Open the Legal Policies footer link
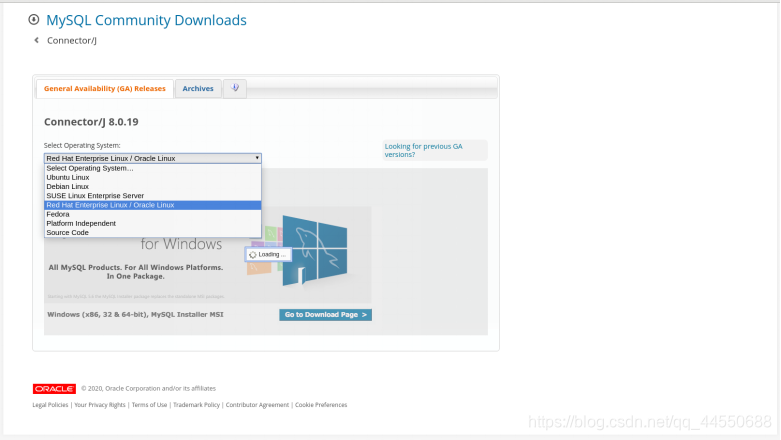 point(50,405)
